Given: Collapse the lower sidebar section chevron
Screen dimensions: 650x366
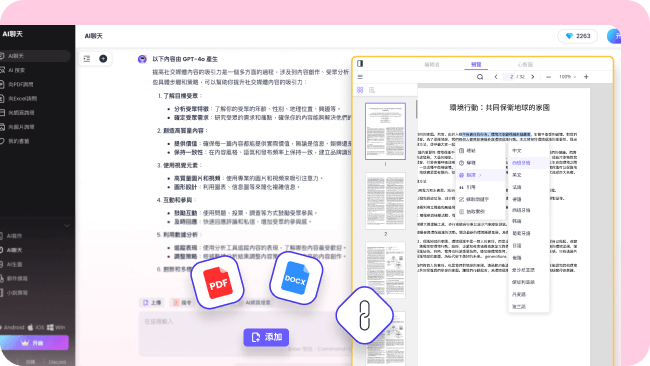Looking at the screenshot, I should coord(67,226).
